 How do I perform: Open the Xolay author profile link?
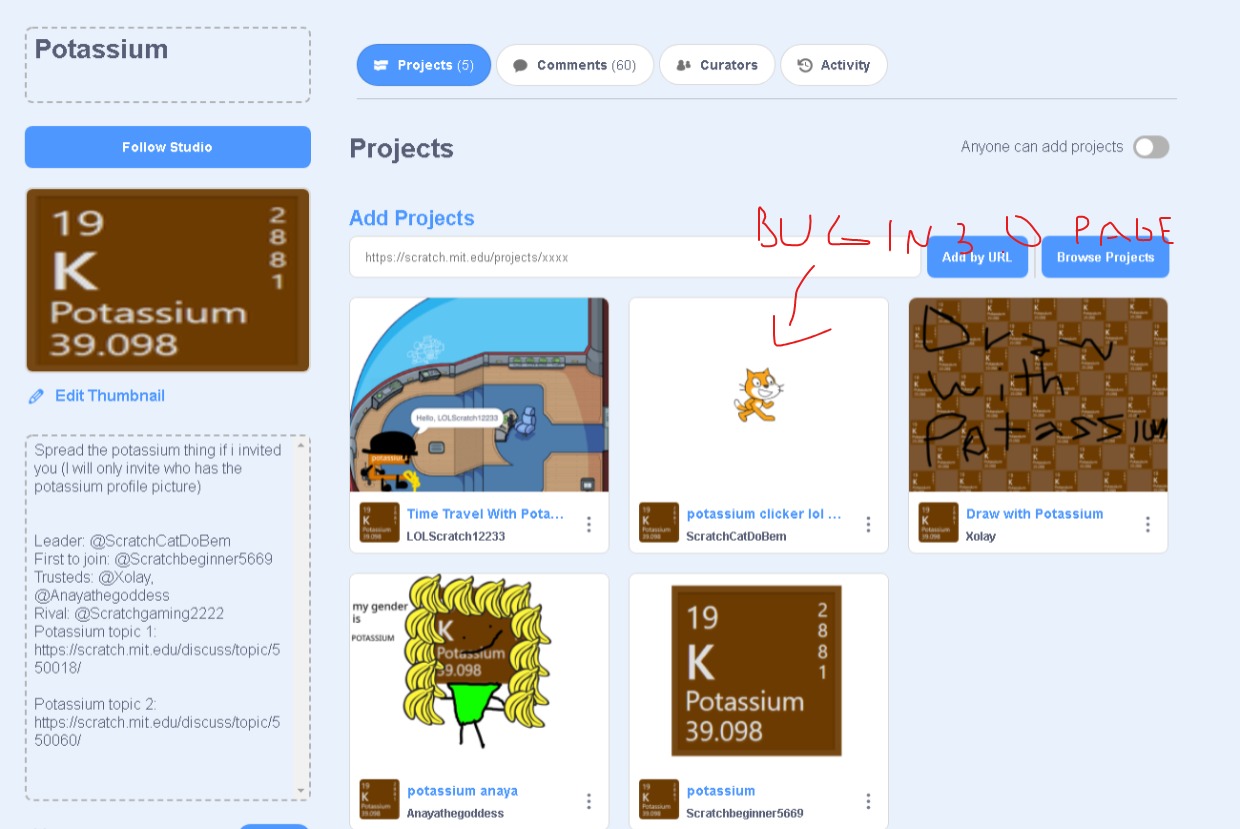point(980,536)
